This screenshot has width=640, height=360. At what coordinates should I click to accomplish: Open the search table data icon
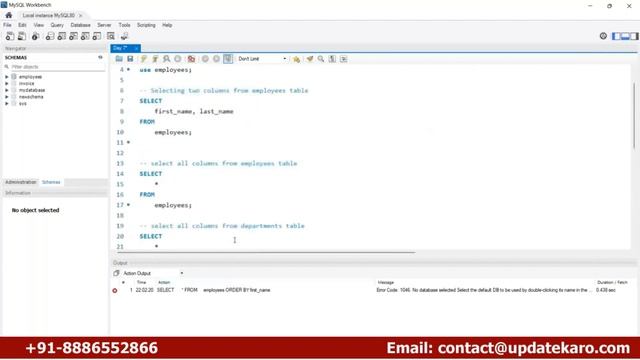[x=111, y=36]
